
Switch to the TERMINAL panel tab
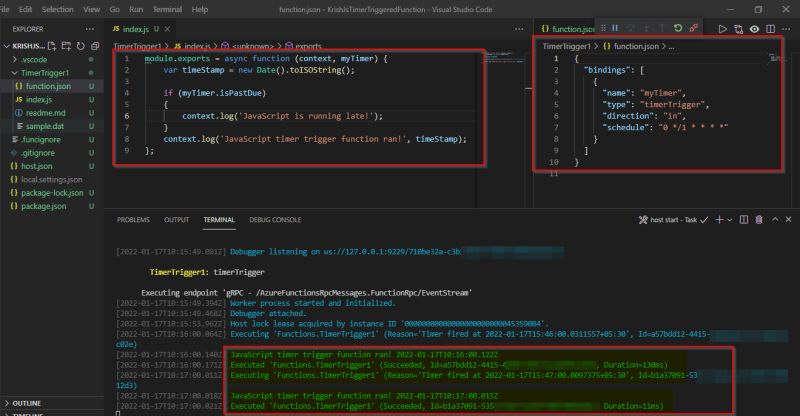[219, 220]
